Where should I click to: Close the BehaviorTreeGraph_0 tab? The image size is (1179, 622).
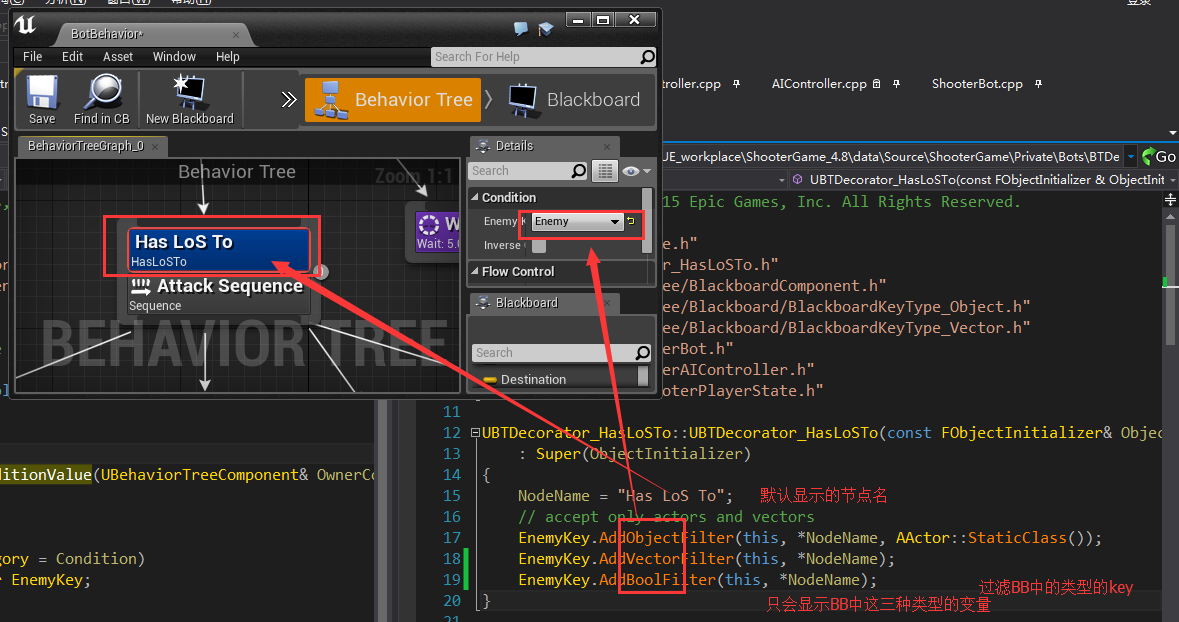[x=155, y=147]
